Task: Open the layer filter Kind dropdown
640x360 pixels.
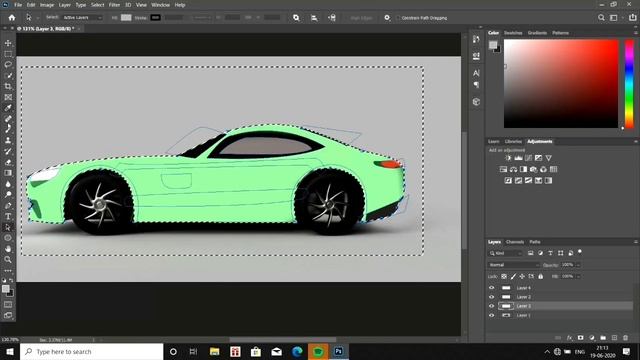Action: click(506, 253)
